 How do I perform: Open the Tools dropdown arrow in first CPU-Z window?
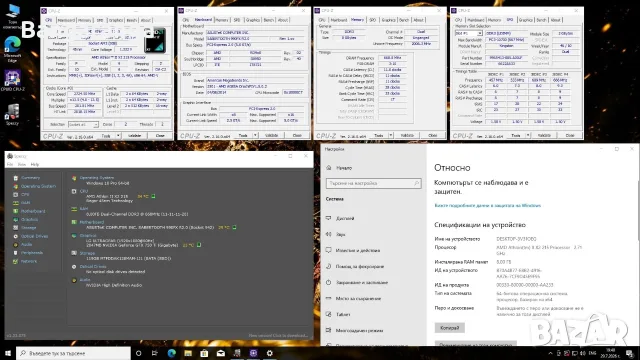(x=118, y=136)
